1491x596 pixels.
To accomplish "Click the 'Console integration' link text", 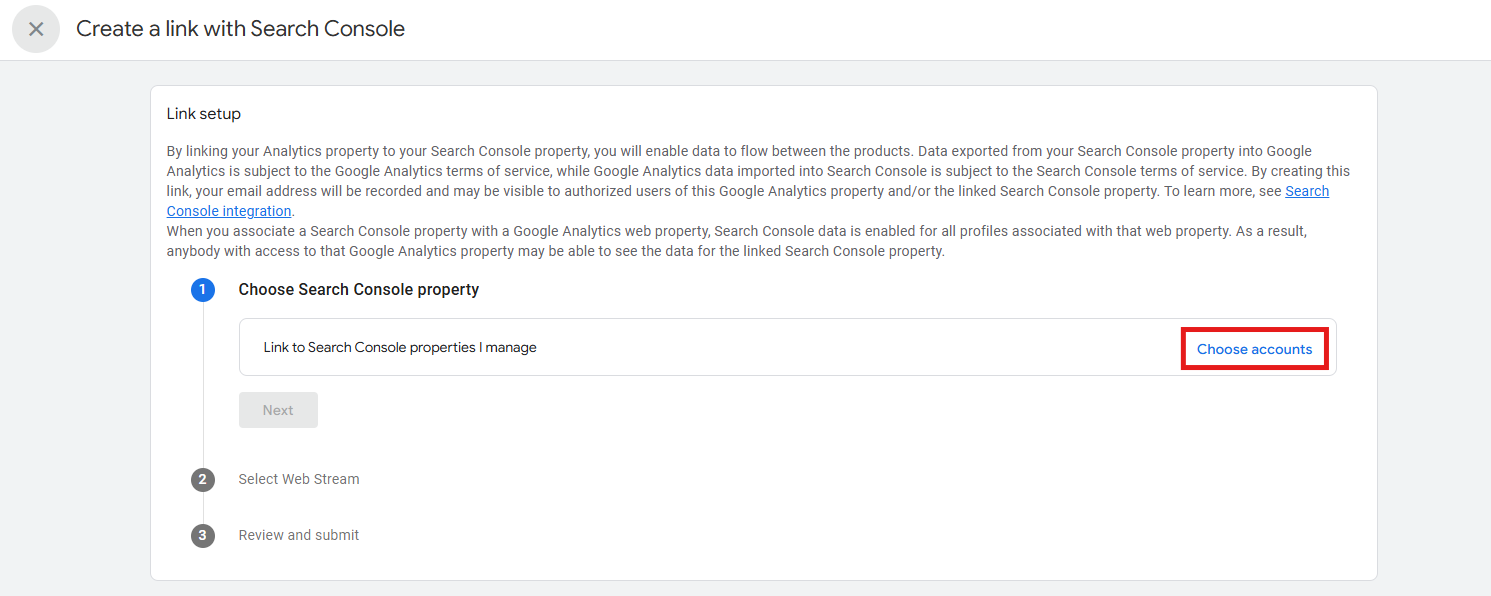I will pos(229,211).
